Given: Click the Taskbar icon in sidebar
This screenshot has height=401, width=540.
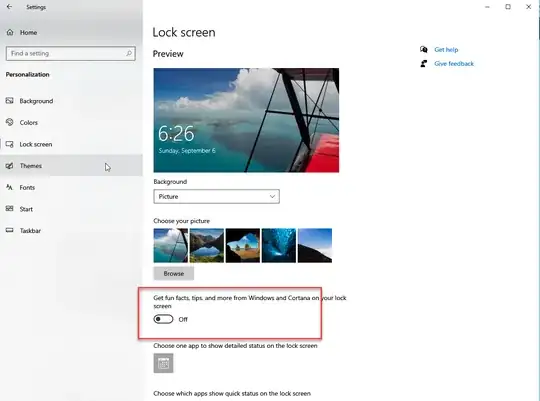Looking at the screenshot, I should pyautogui.click(x=10, y=230).
